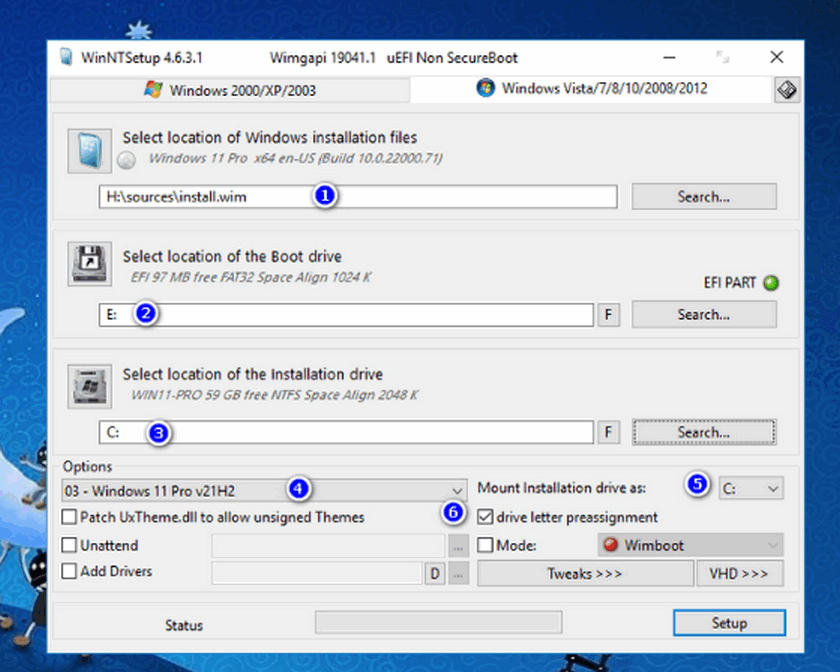Switch to Windows 2000/XP/2003 tab
The width and height of the screenshot is (840, 672).
[x=230, y=90]
